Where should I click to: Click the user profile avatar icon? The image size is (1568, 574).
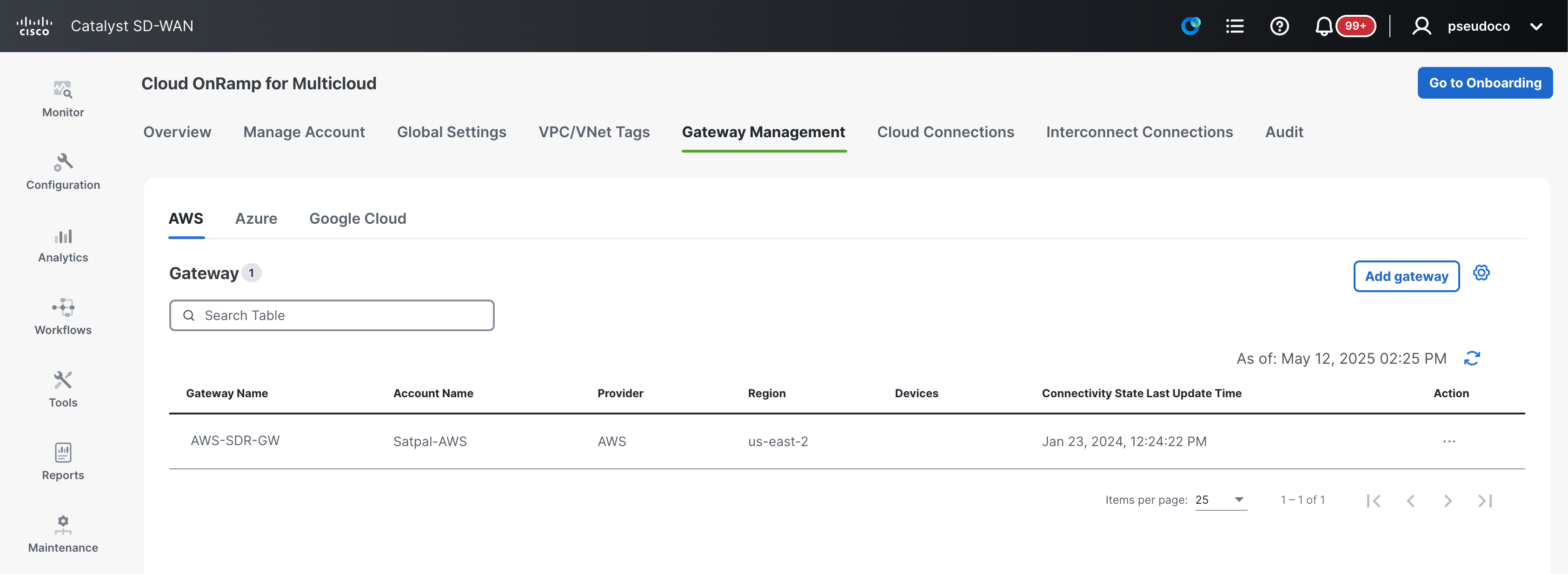1422,26
